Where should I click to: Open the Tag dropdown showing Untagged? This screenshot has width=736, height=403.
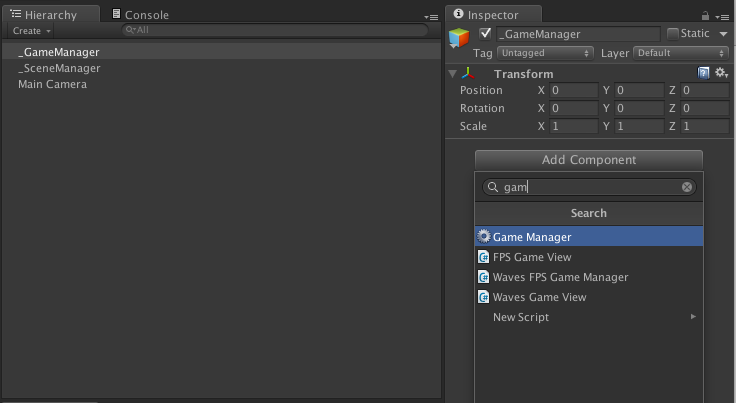coord(545,53)
